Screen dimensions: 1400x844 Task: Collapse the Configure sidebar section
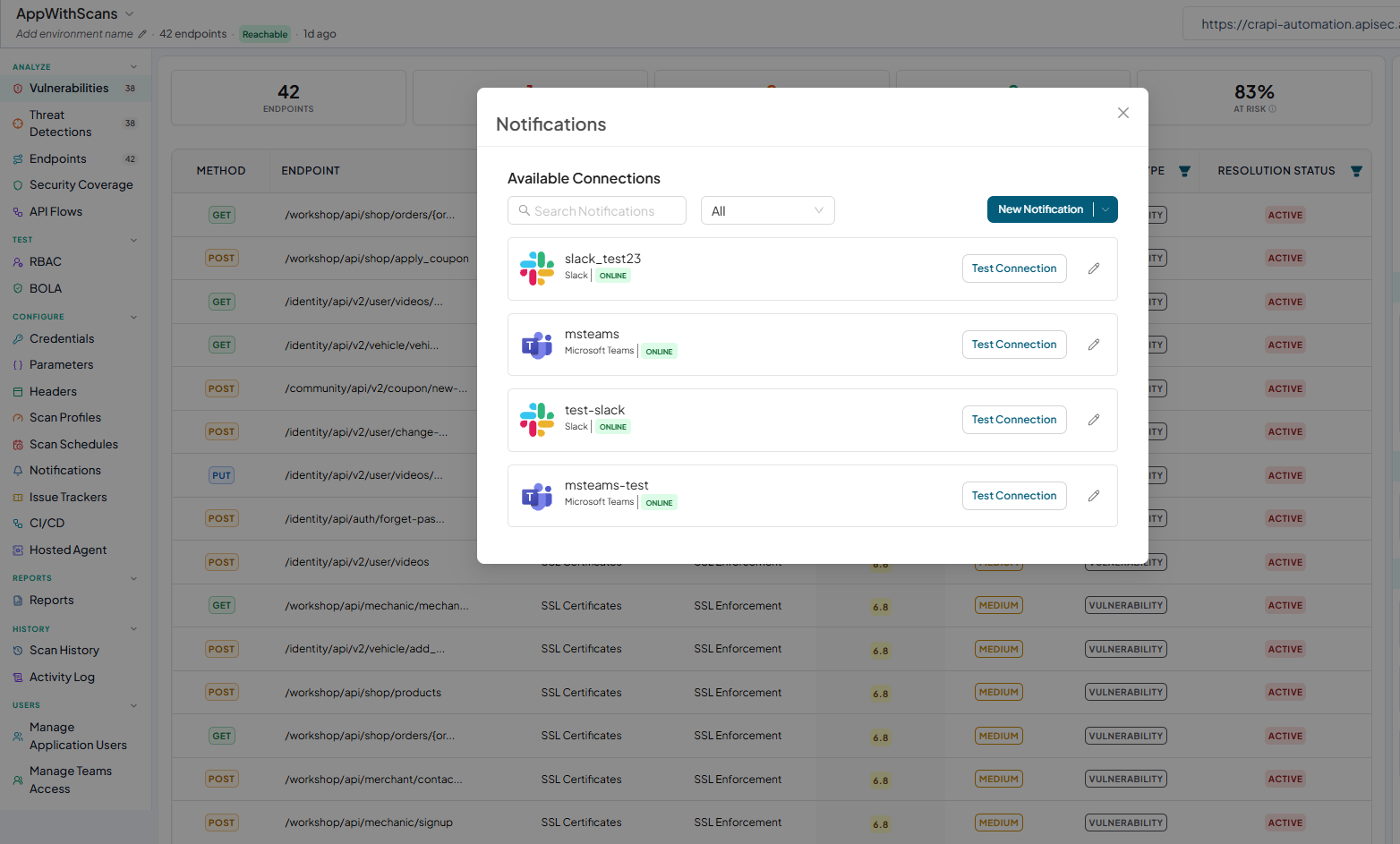pyautogui.click(x=134, y=317)
